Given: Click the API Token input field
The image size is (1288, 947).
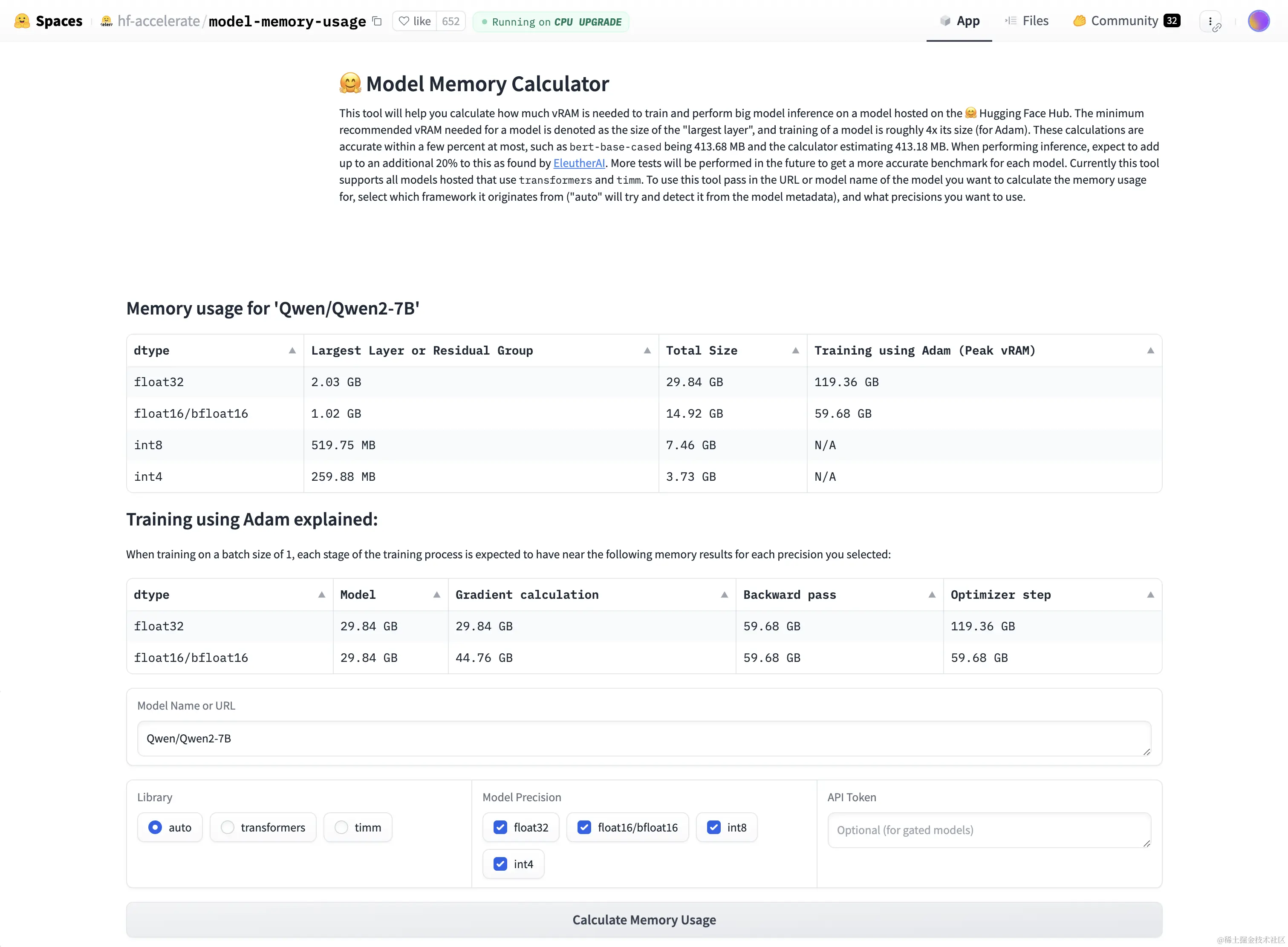Looking at the screenshot, I should coord(989,830).
